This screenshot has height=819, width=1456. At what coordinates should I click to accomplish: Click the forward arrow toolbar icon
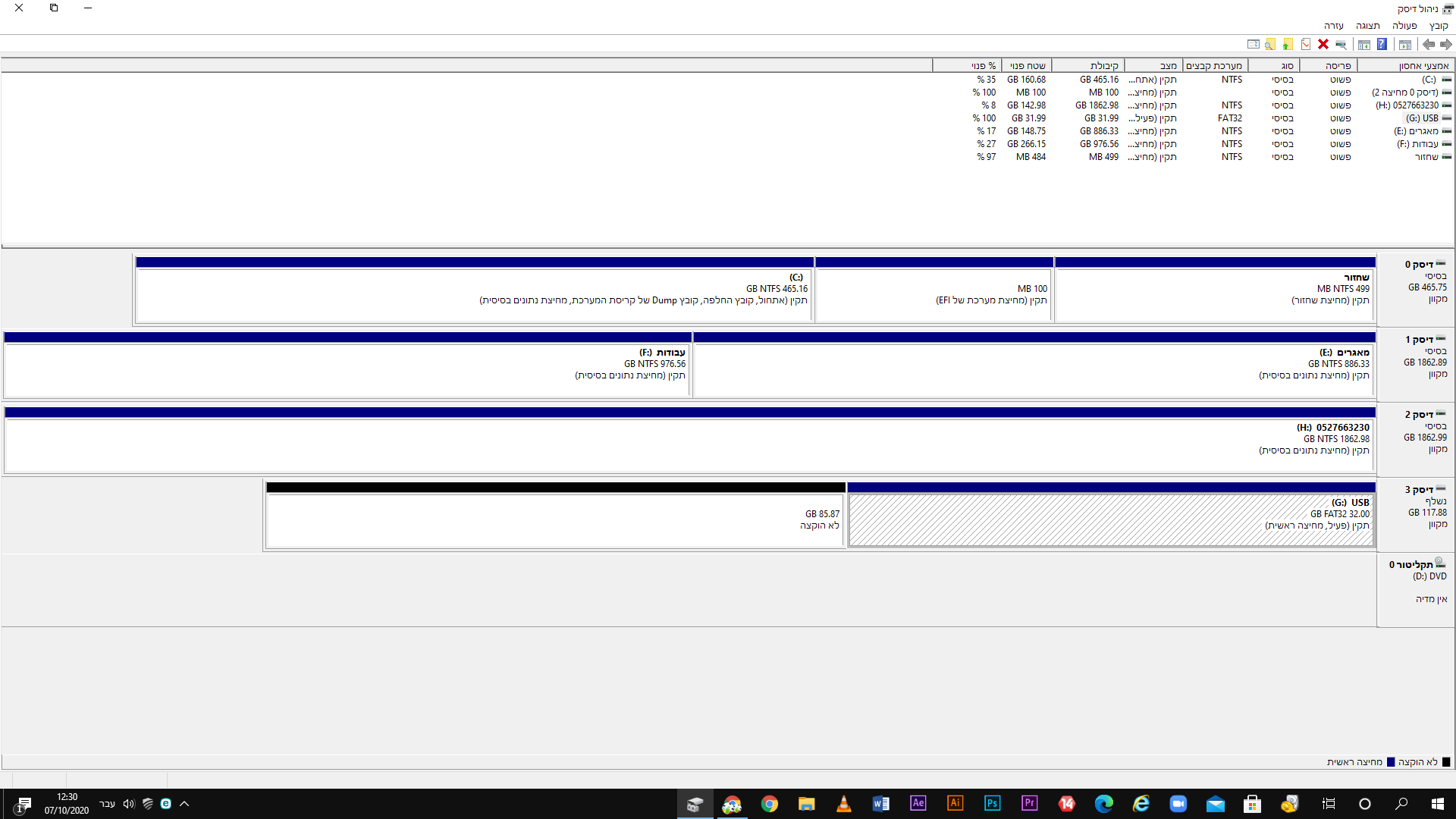(1429, 44)
